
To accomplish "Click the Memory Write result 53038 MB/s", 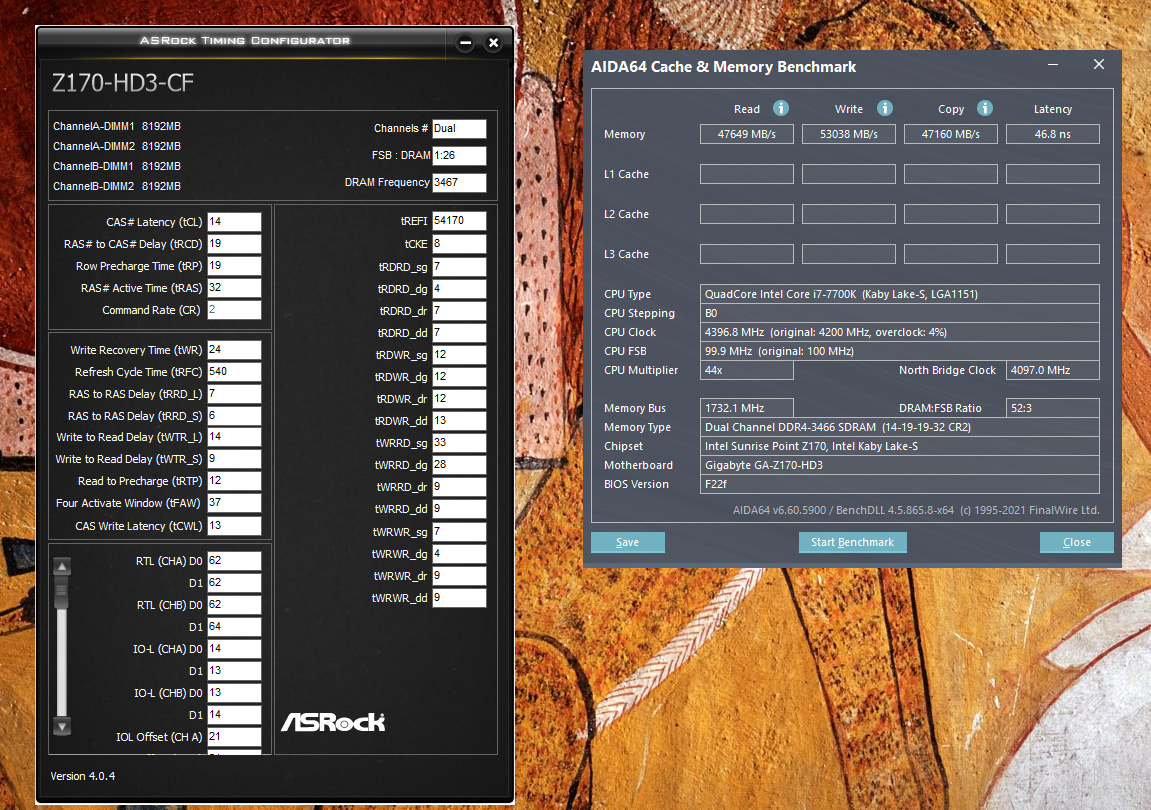I will pyautogui.click(x=849, y=134).
